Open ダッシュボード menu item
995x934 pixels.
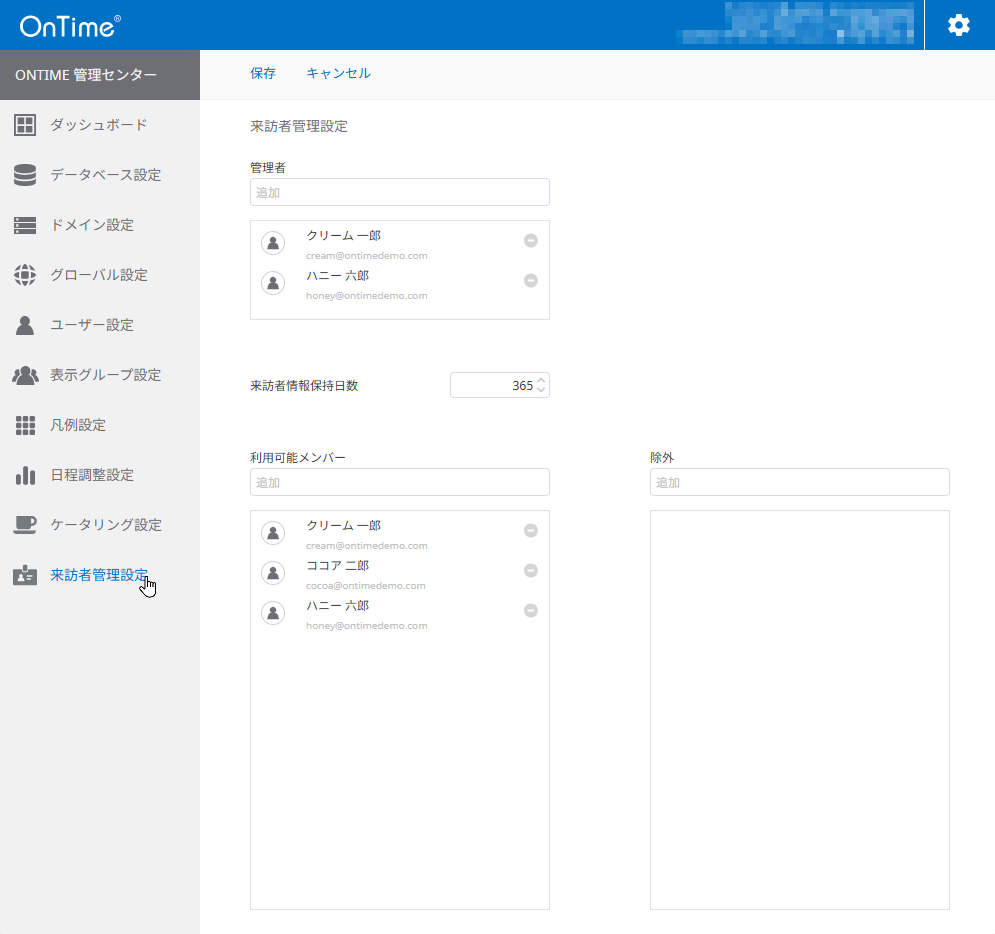[100, 125]
